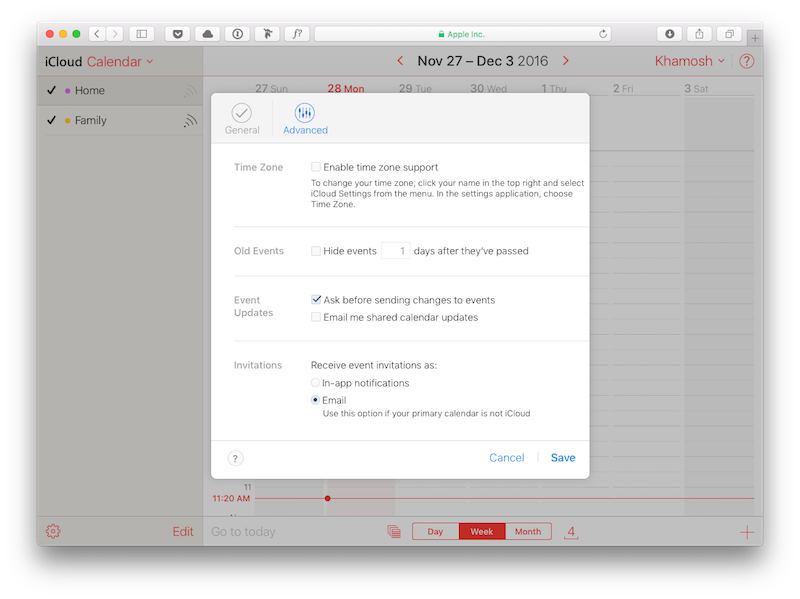Save the advanced preferences
This screenshot has height=599, width=800.
tap(563, 458)
